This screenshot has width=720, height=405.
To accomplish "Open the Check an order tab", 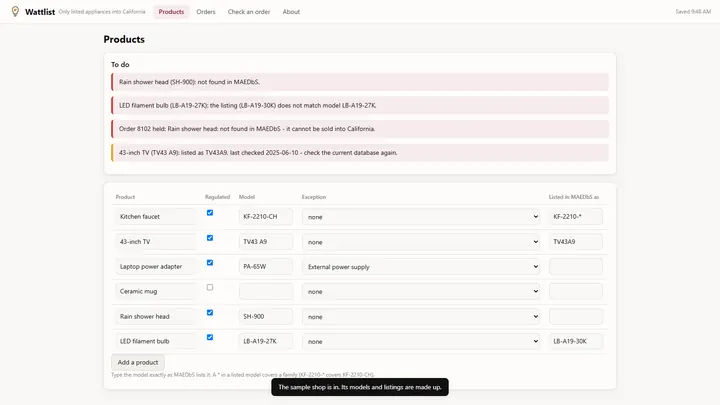I will coord(249,12).
